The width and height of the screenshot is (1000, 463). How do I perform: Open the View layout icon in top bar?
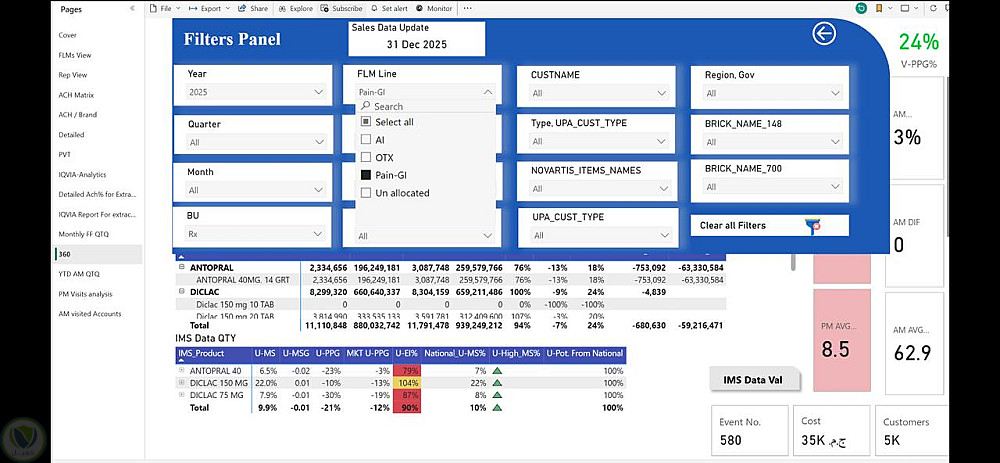(x=906, y=8)
